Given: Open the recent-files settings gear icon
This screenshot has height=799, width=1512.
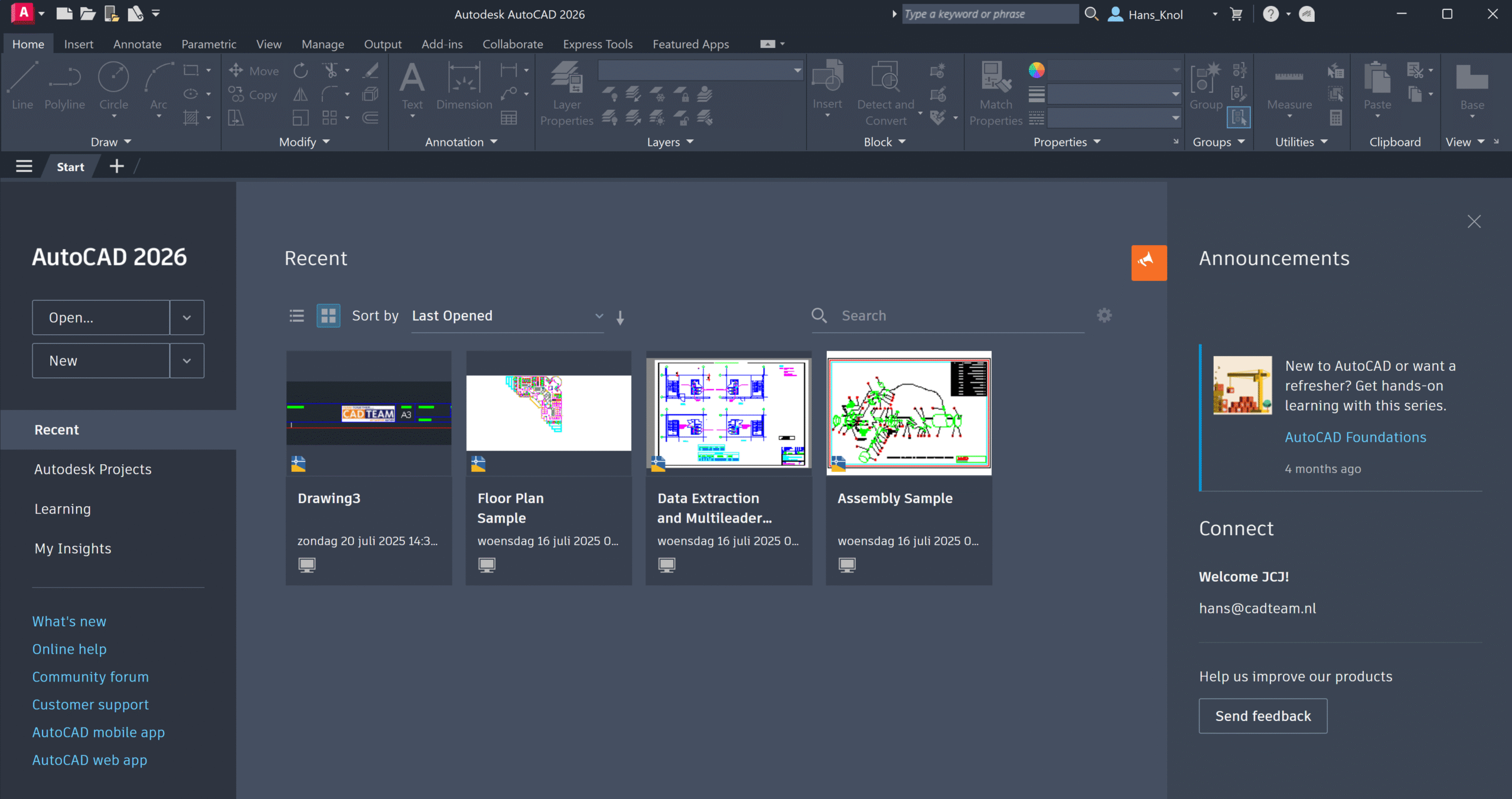Looking at the screenshot, I should point(1104,315).
